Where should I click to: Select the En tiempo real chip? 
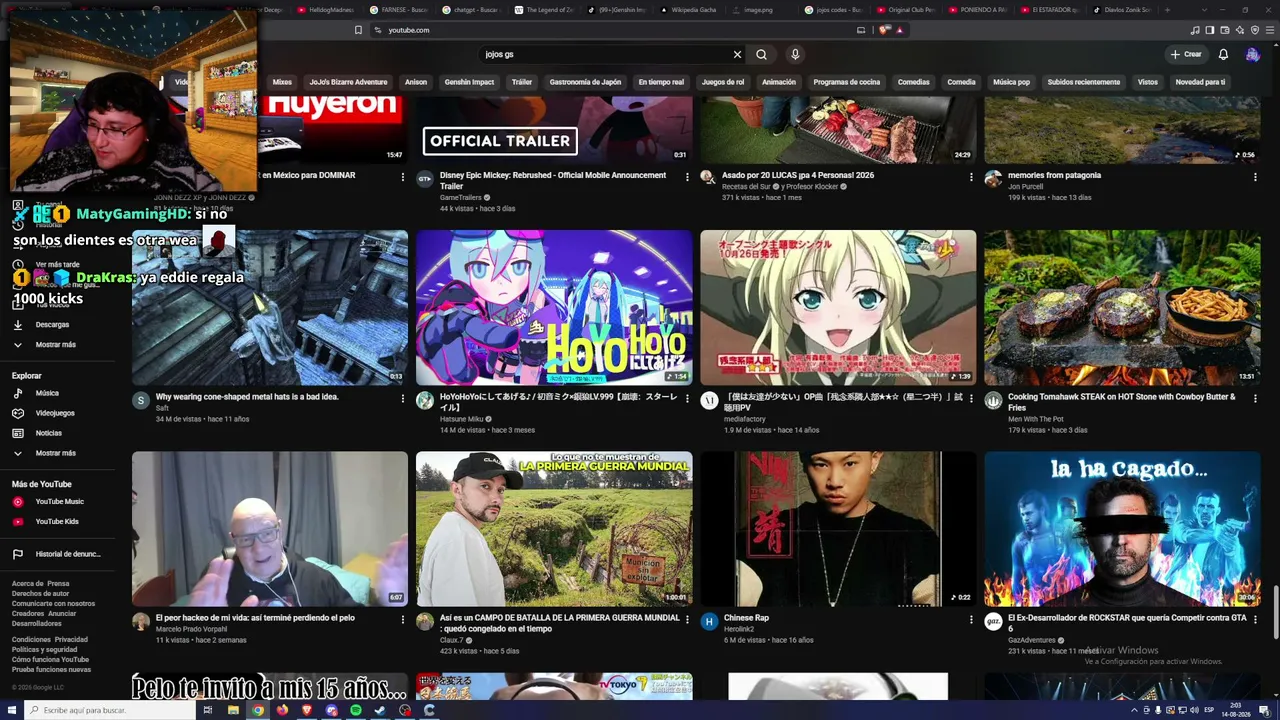661,82
